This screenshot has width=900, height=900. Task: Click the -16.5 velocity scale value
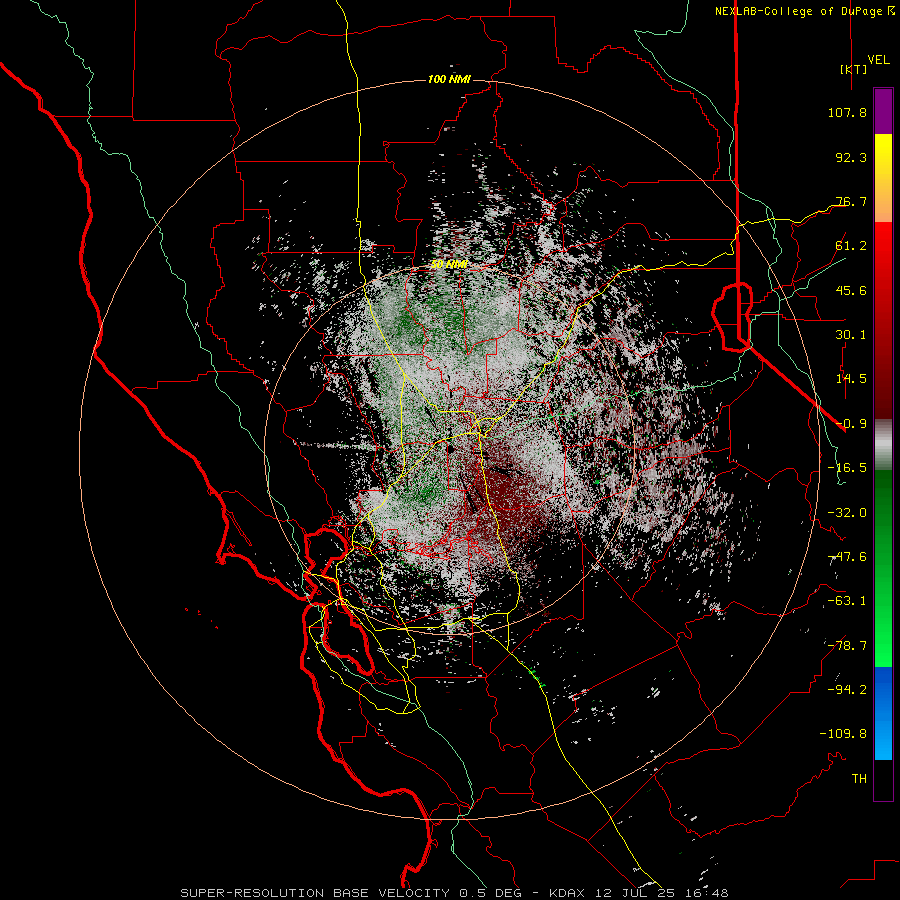[847, 468]
